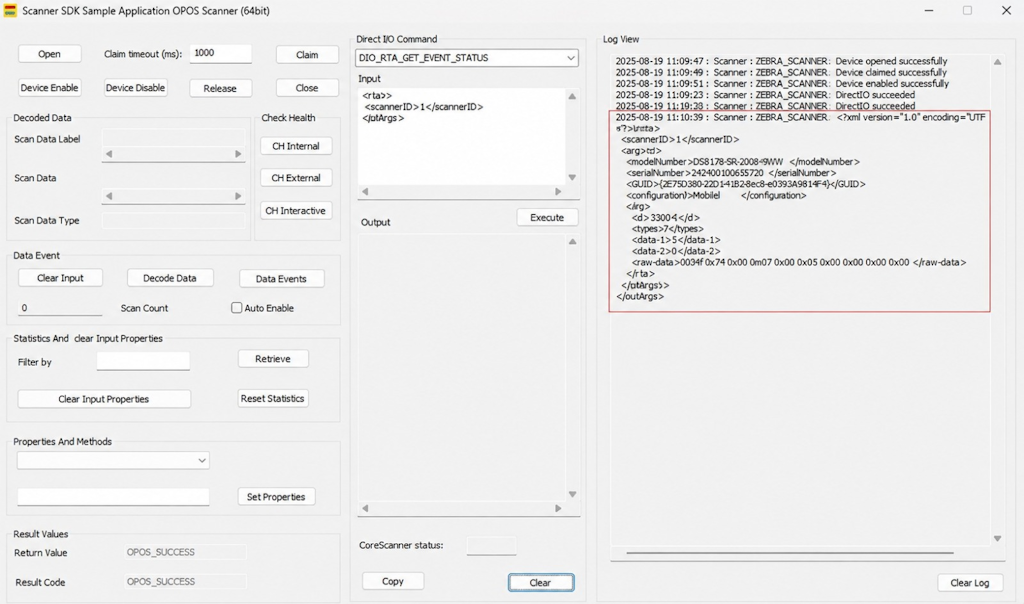1024x604 pixels.
Task: Run the CH External health check
Action: (x=296, y=178)
